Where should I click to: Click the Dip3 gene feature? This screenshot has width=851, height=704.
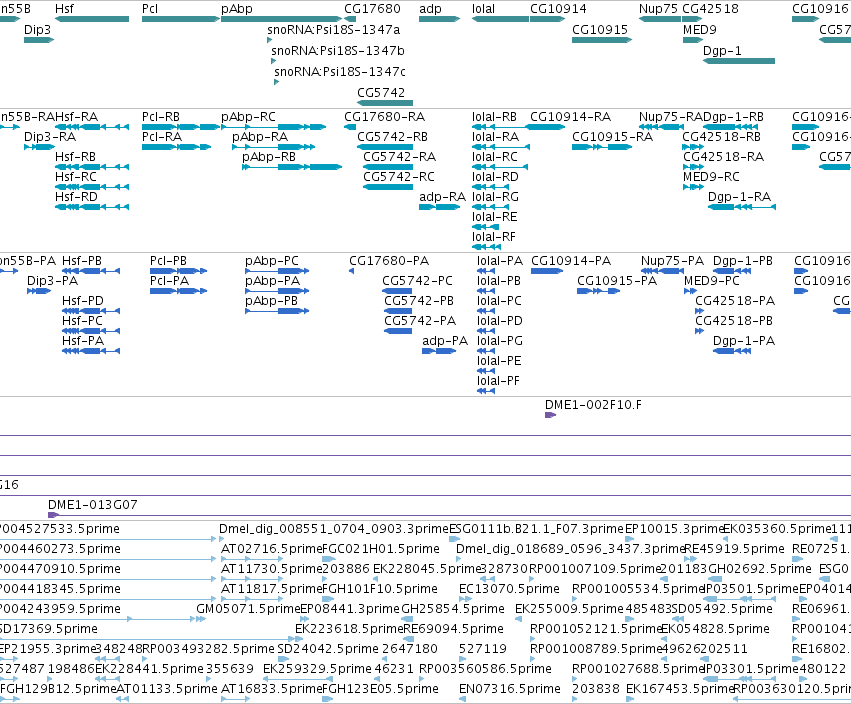coord(39,40)
